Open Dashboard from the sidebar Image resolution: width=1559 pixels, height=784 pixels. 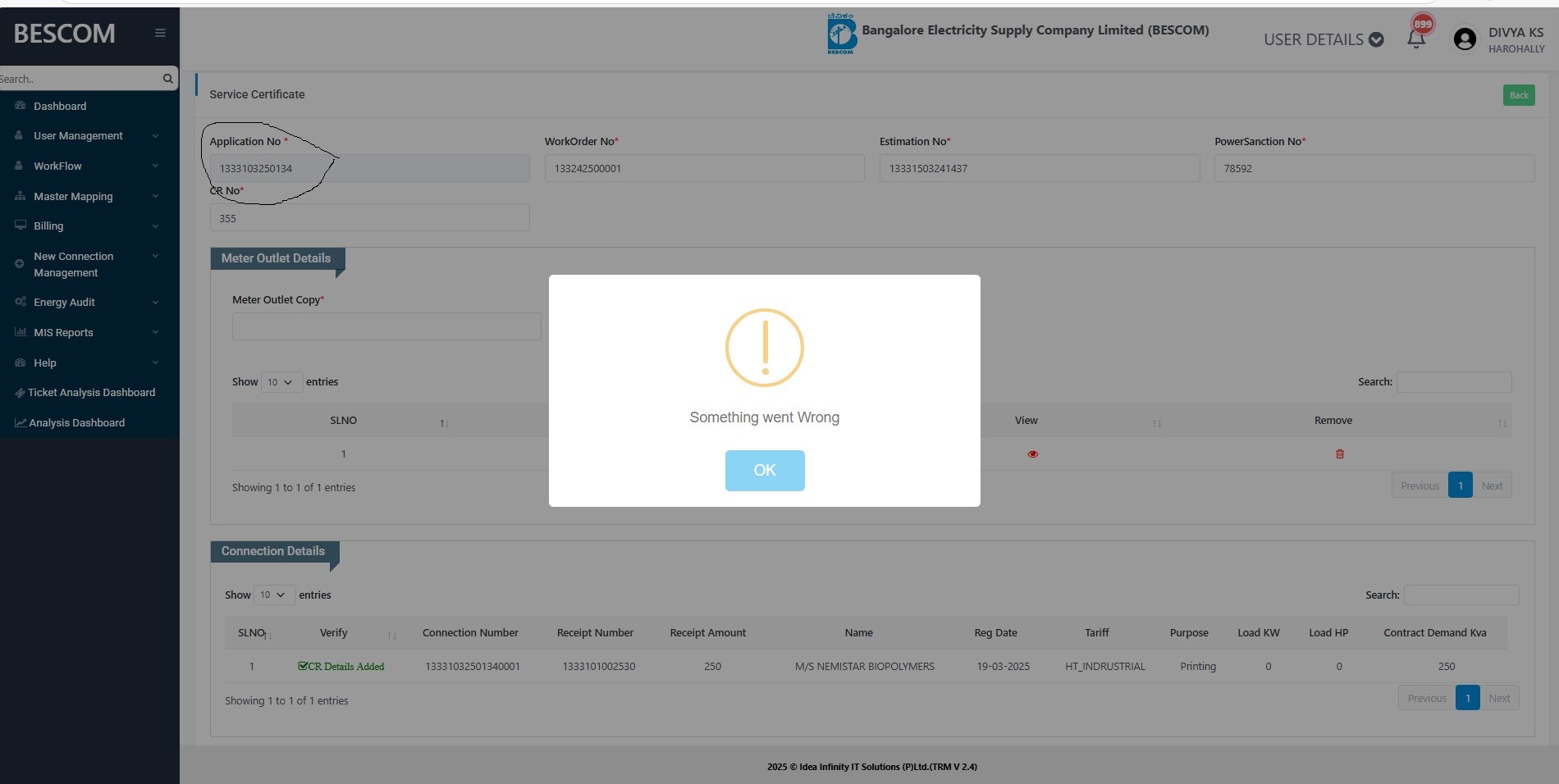coord(60,106)
